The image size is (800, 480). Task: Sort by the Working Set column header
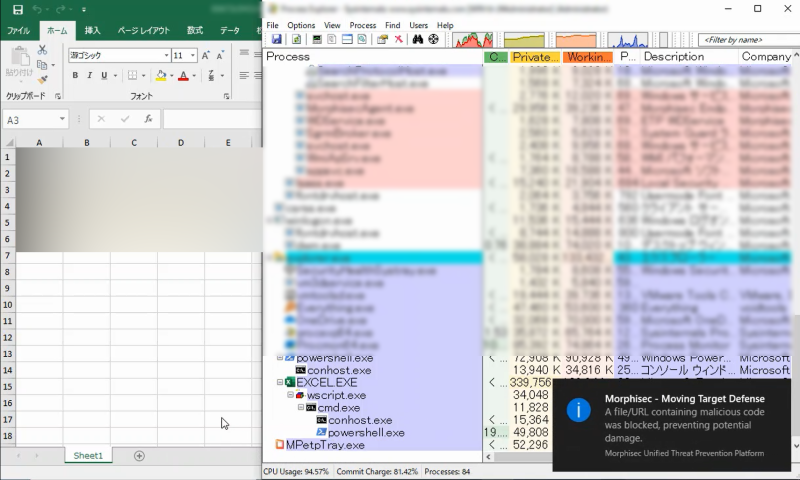pyautogui.click(x=588, y=57)
